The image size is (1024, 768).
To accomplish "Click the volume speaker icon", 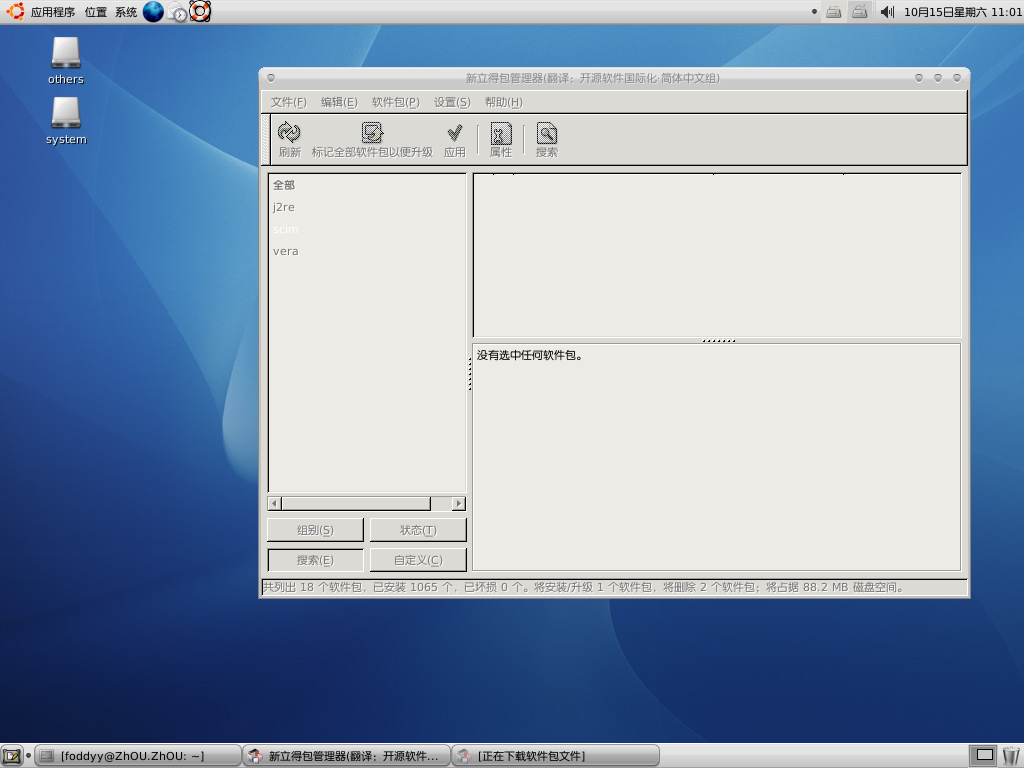I will click(887, 12).
